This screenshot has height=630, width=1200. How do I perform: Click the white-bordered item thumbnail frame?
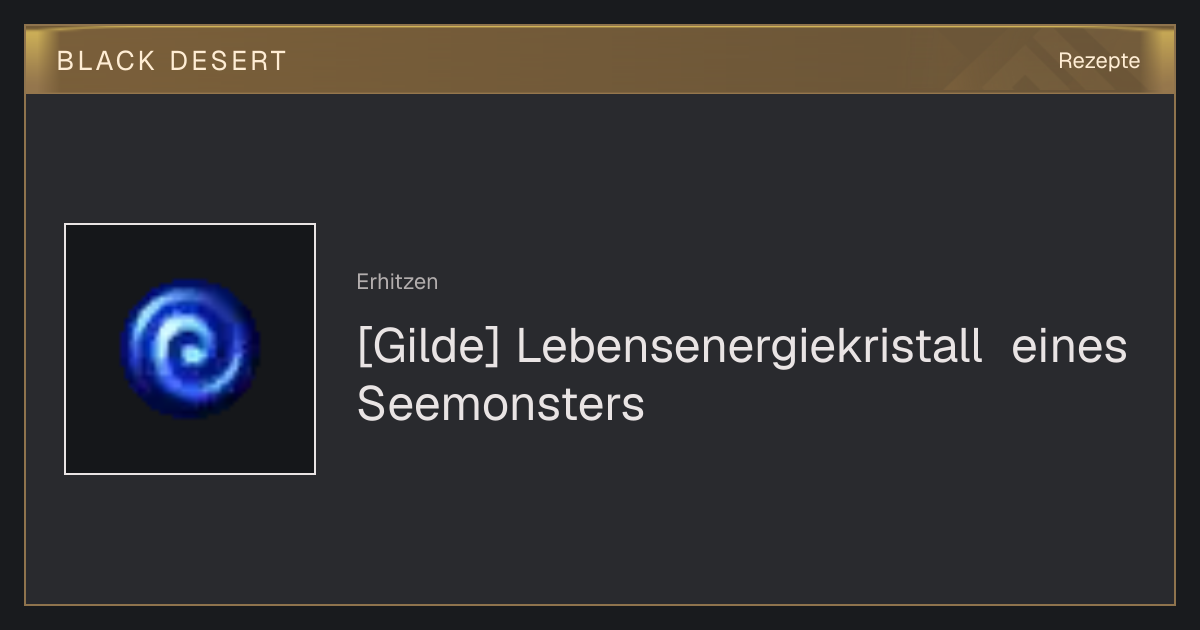click(x=190, y=349)
